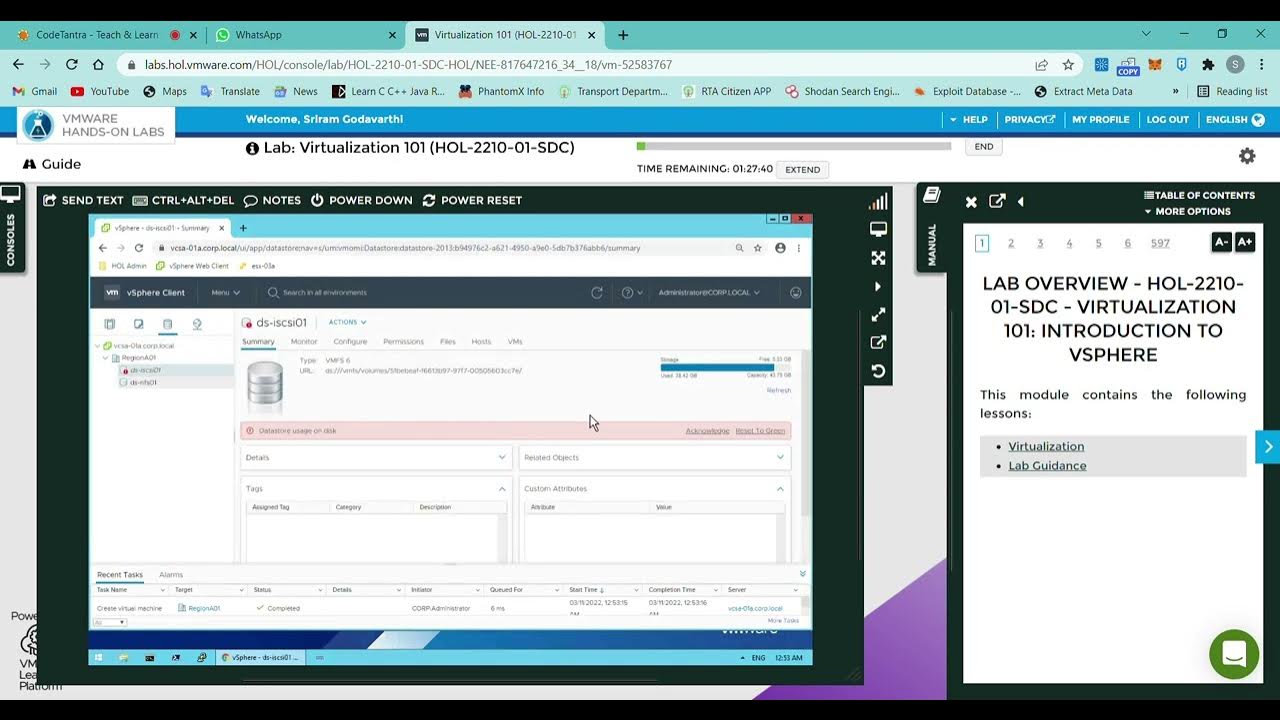The image size is (1280, 720).
Task: Click Acknowledge on the datastore alarm
Action: (707, 431)
